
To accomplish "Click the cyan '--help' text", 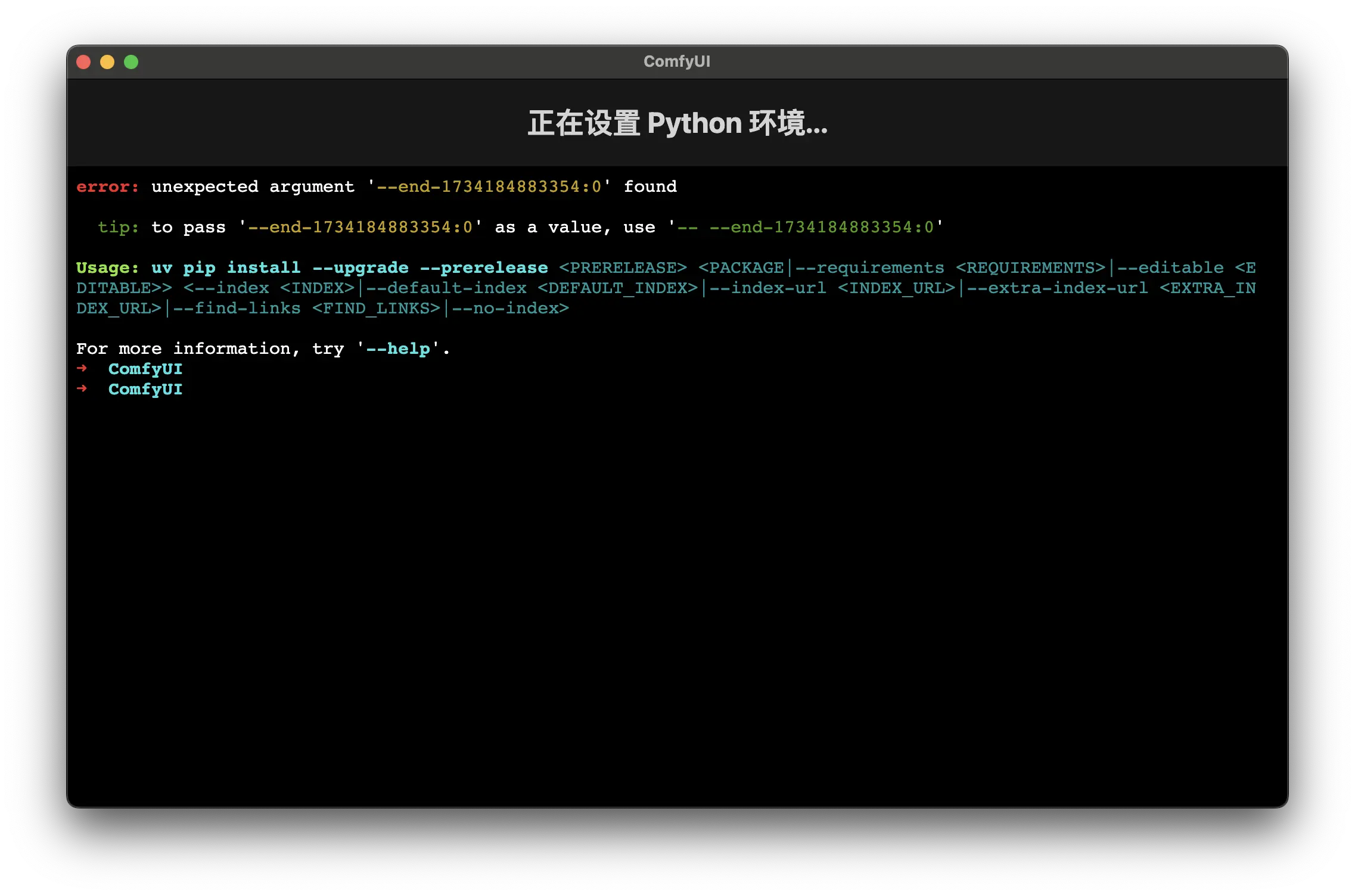I will point(398,349).
